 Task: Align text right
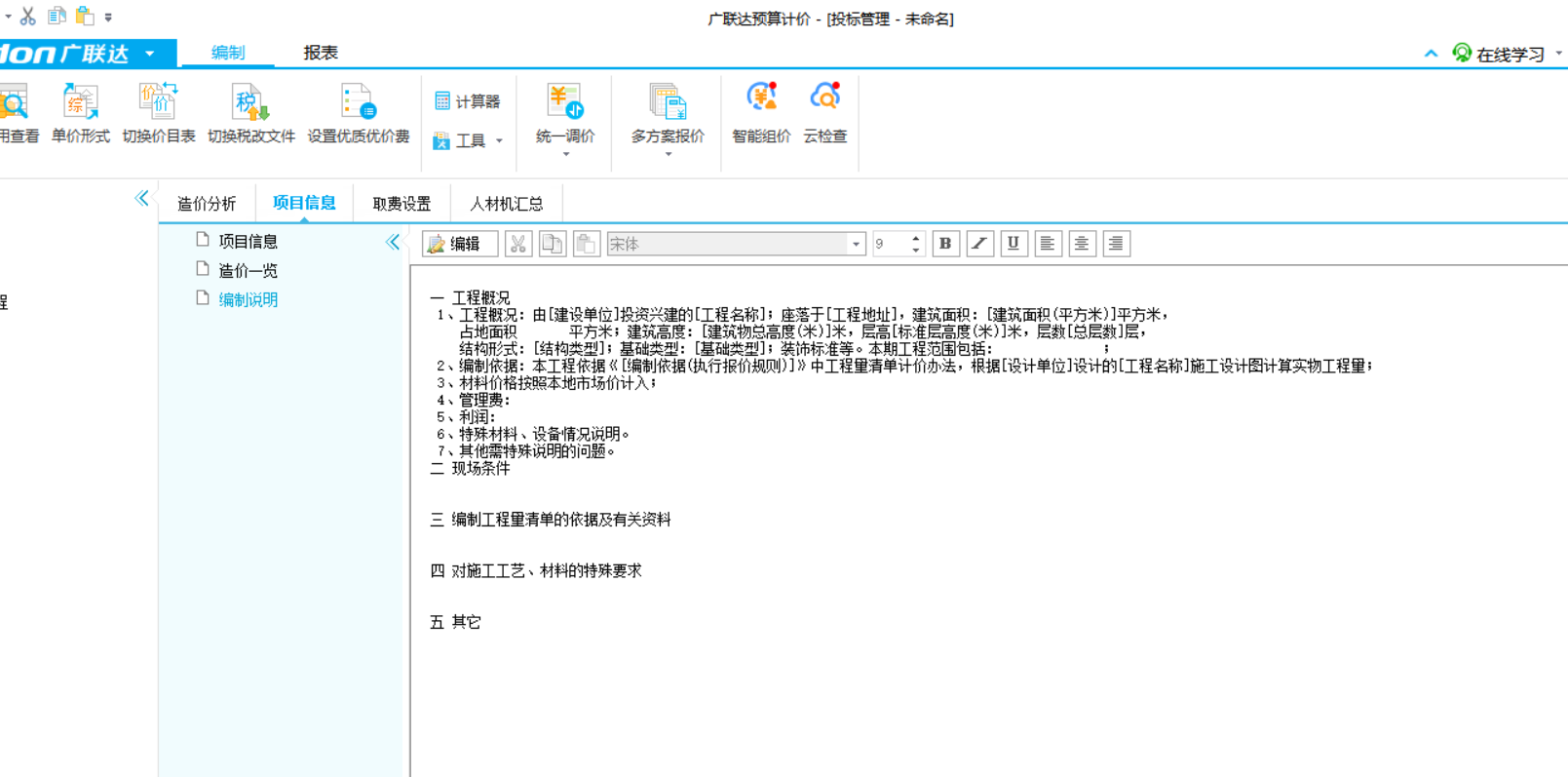[1116, 244]
